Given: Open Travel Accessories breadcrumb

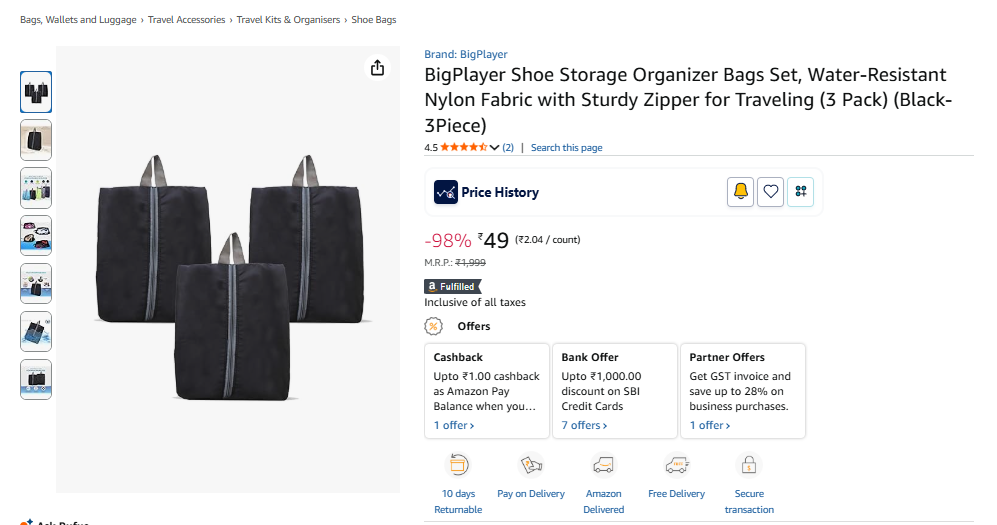Looking at the screenshot, I should [x=186, y=20].
